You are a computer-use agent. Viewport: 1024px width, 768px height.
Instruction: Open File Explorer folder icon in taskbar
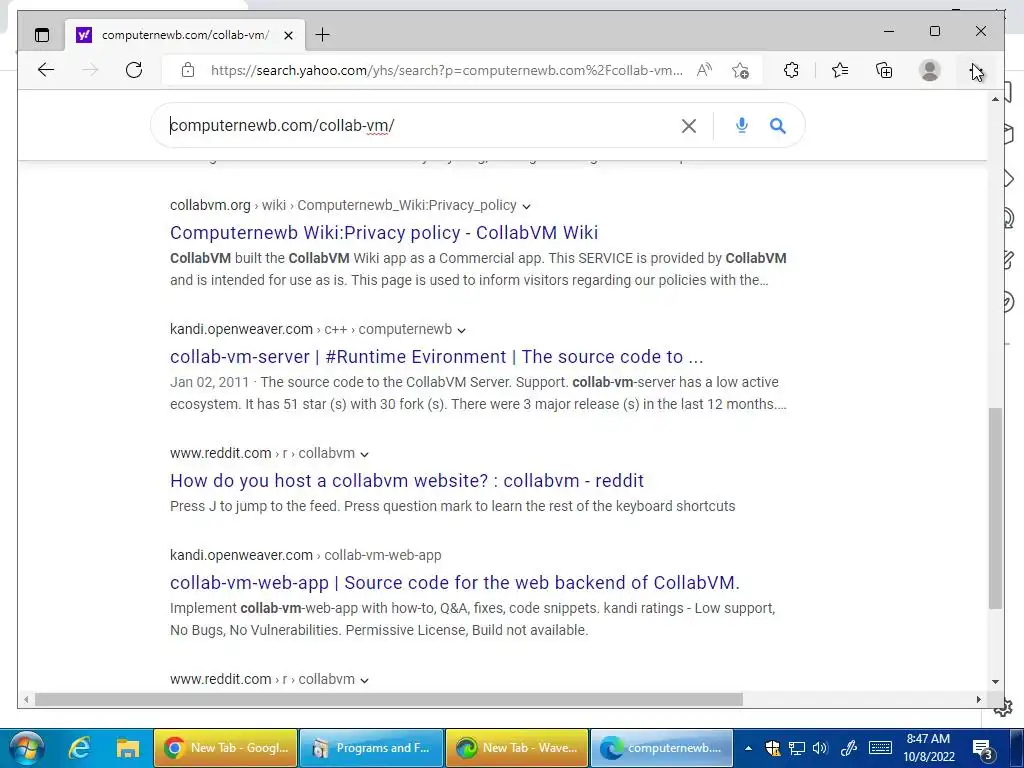click(127, 748)
